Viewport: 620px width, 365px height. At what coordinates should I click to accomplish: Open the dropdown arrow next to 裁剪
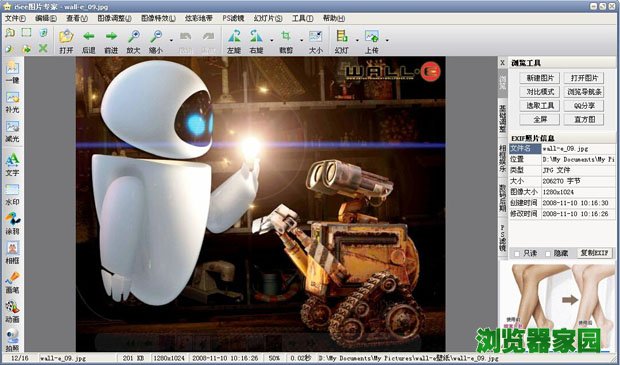[301, 40]
